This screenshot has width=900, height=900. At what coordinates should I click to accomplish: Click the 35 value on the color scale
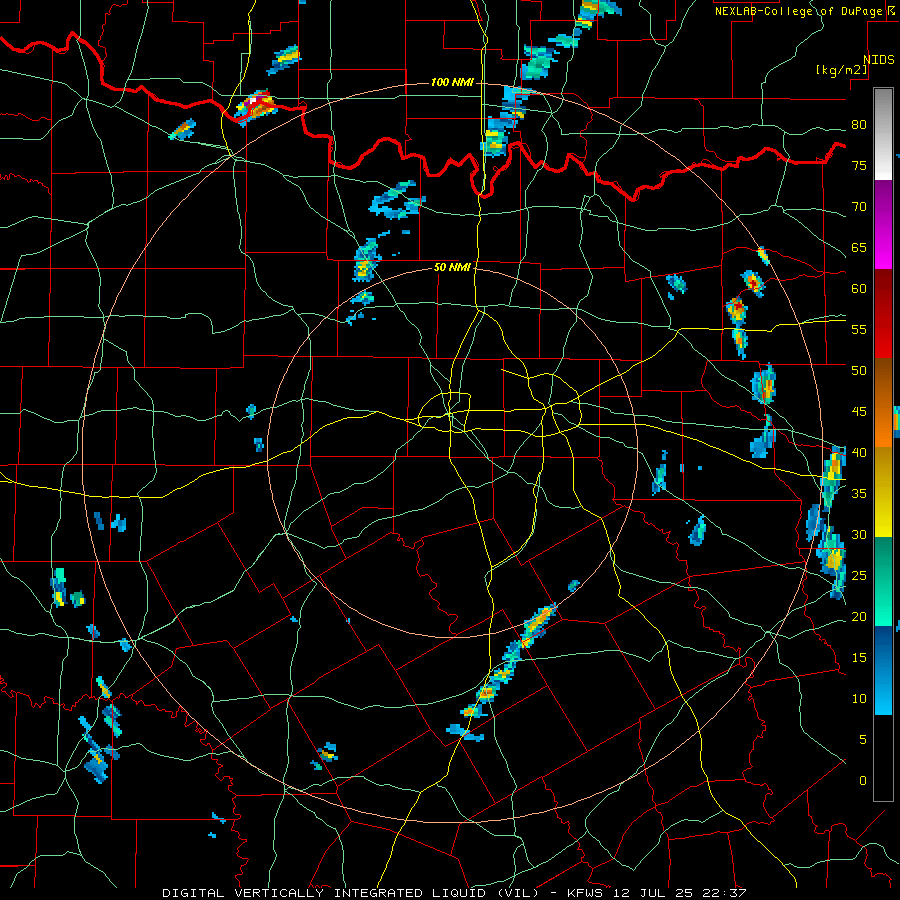point(859,494)
